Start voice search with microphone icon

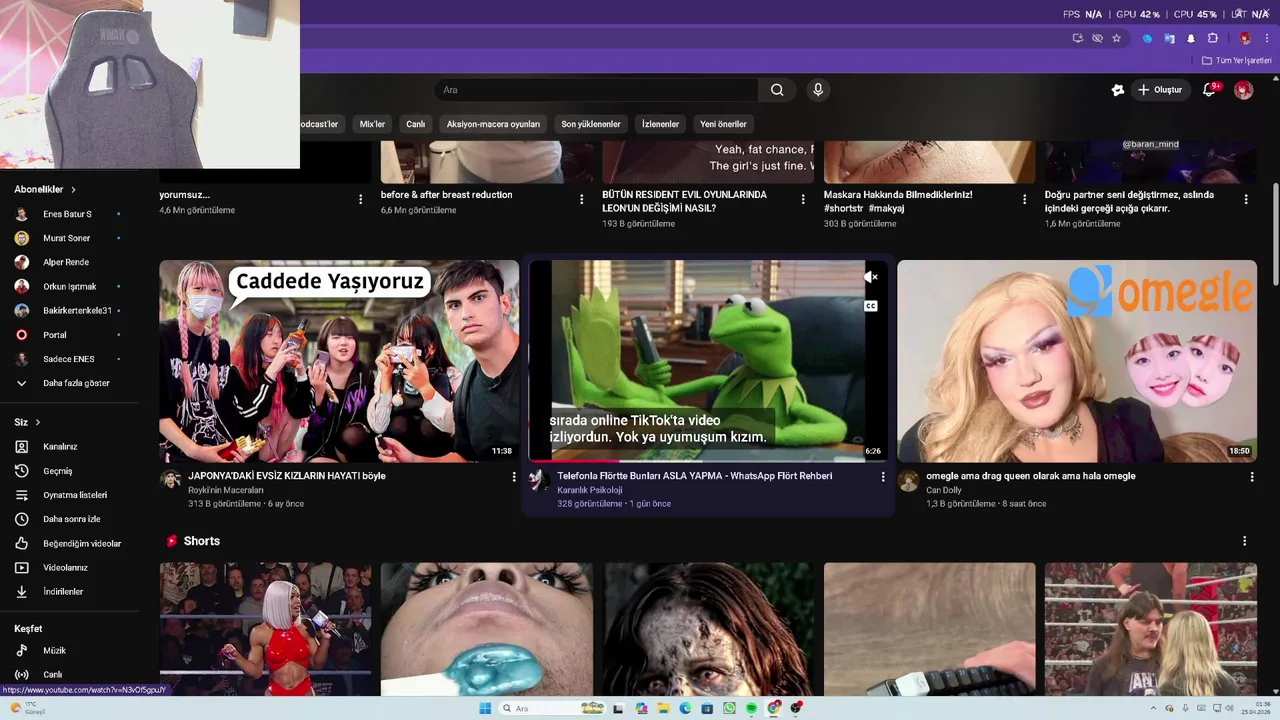[x=818, y=90]
